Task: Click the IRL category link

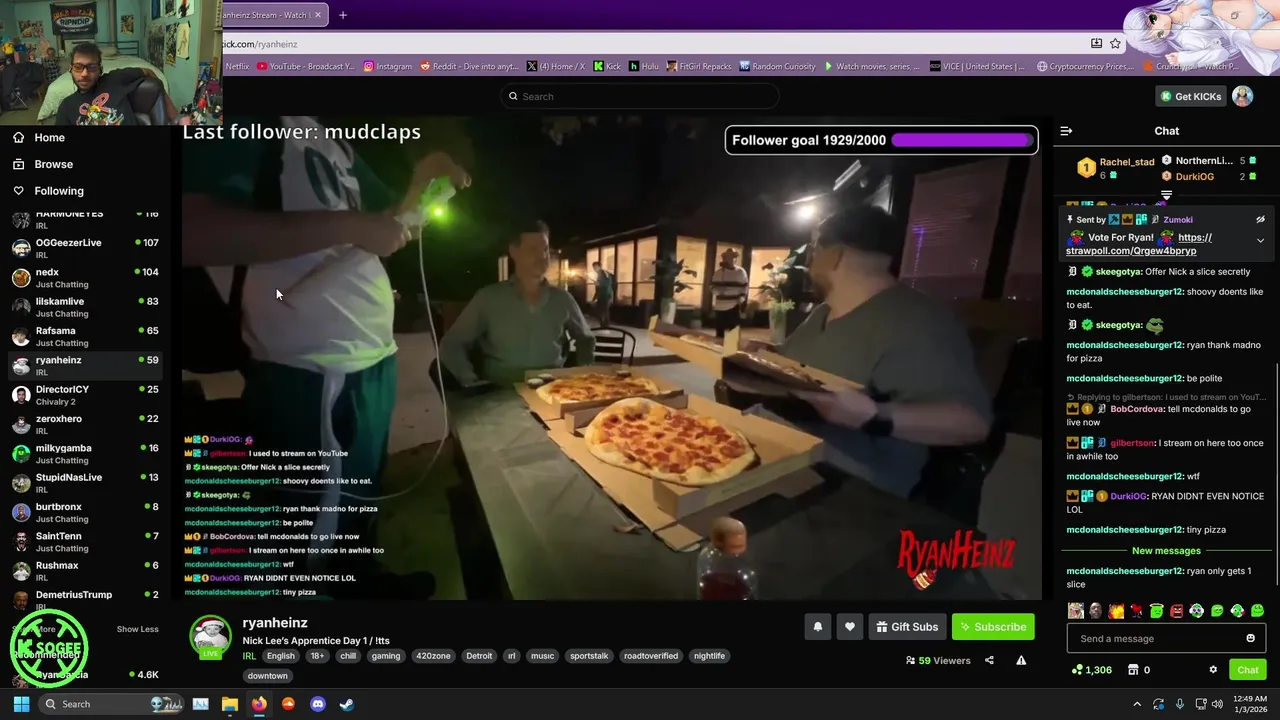Action: (249, 656)
